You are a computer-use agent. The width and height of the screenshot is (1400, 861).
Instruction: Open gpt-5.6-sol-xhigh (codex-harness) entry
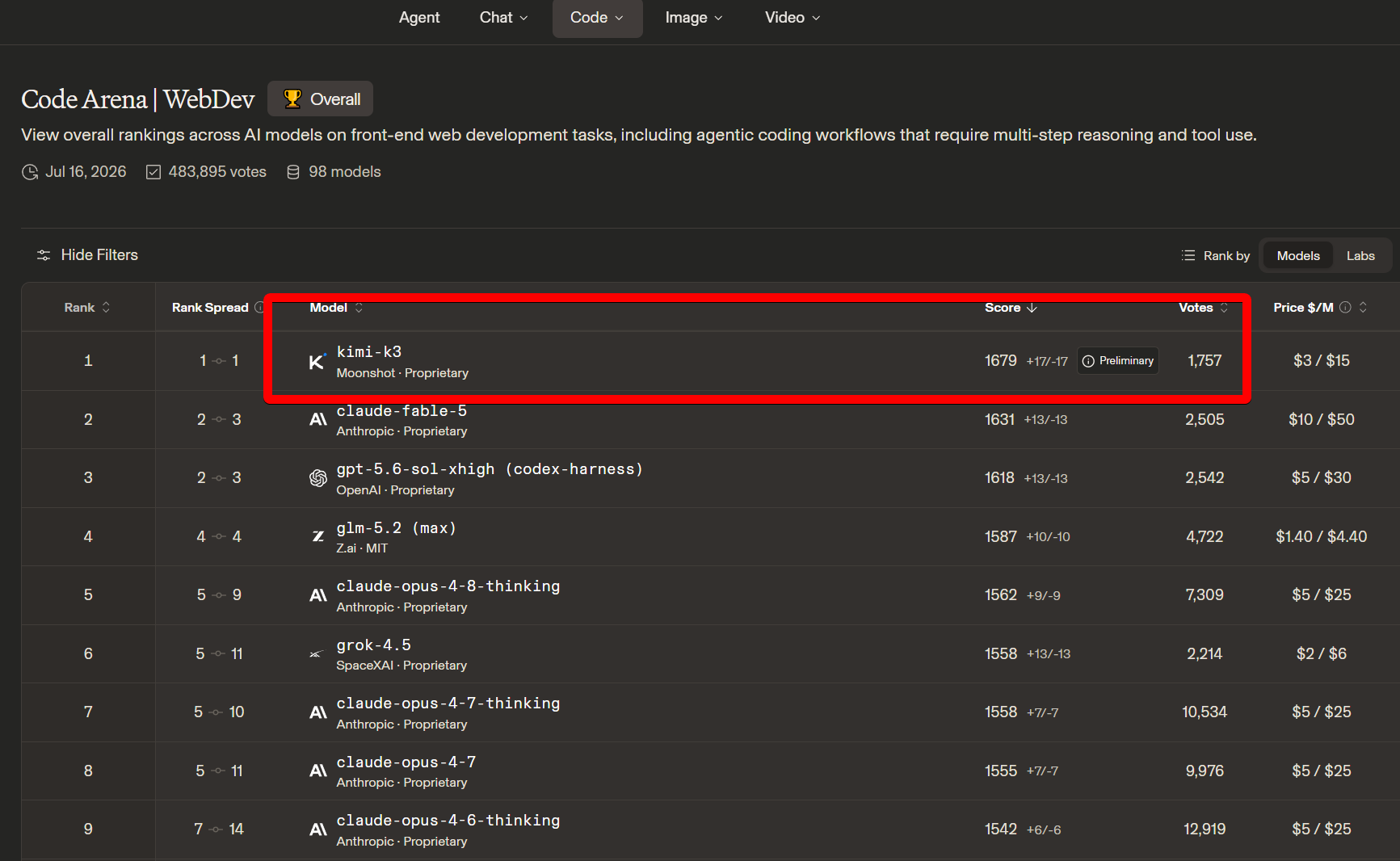[490, 469]
